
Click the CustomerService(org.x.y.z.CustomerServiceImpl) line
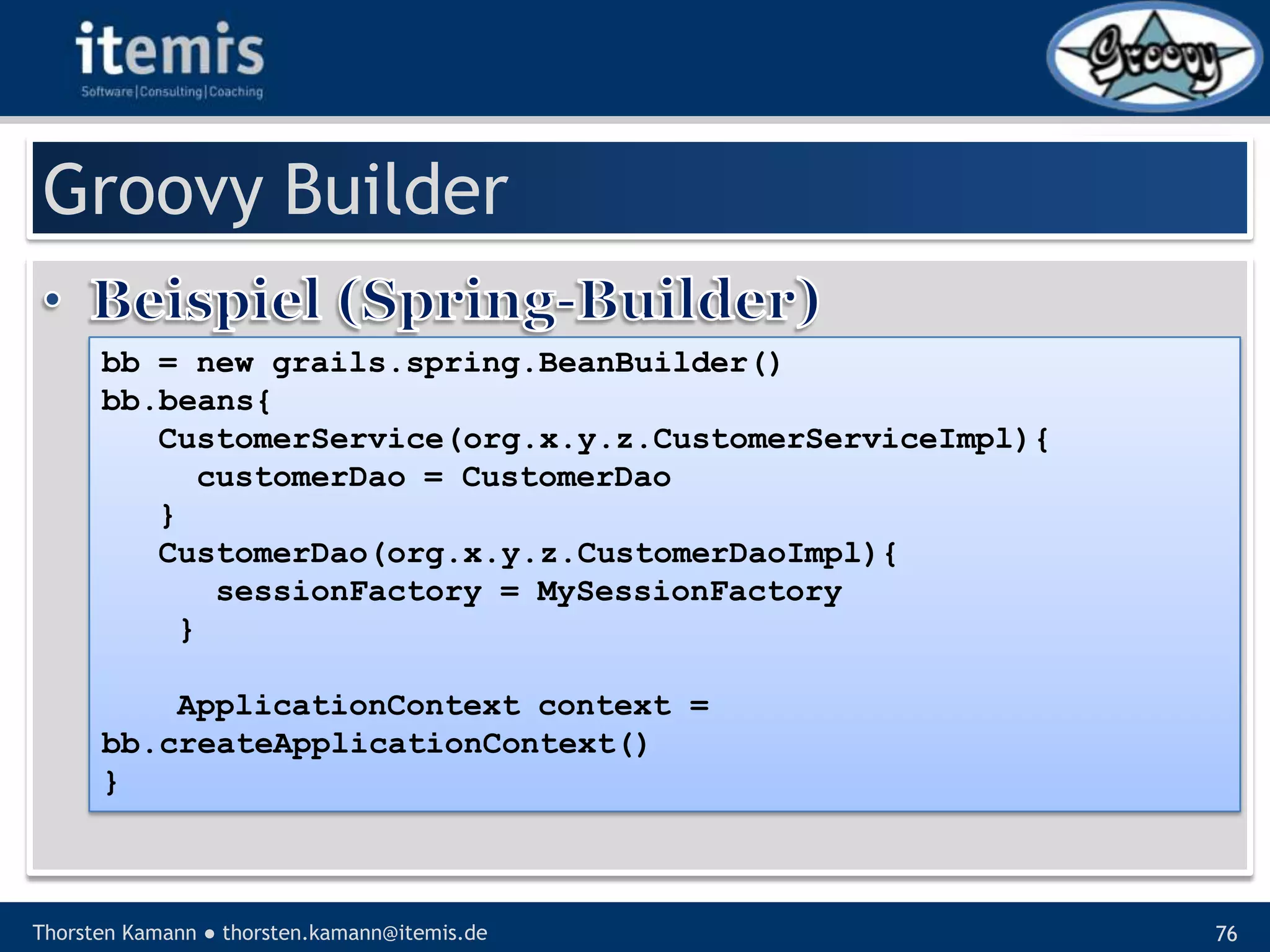(x=603, y=439)
